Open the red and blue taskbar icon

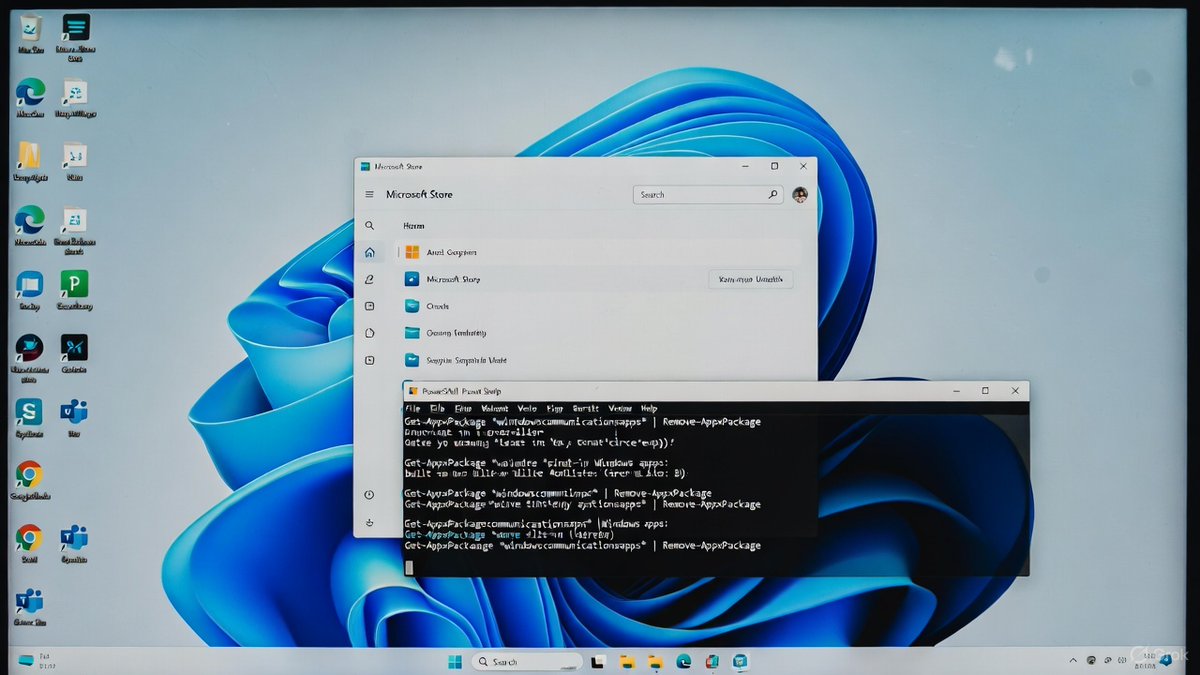coord(712,661)
